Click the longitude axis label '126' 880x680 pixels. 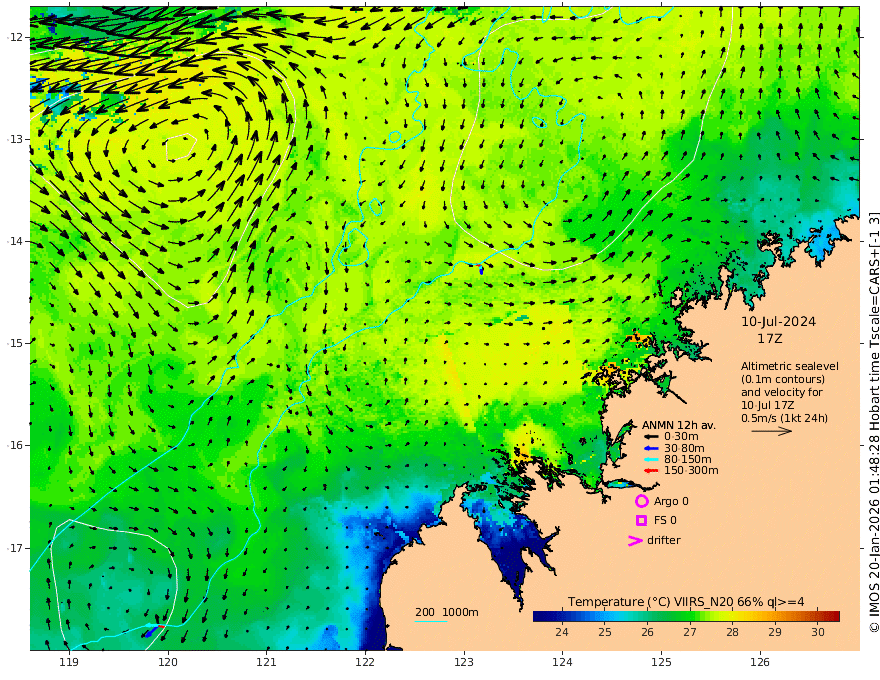click(x=760, y=662)
